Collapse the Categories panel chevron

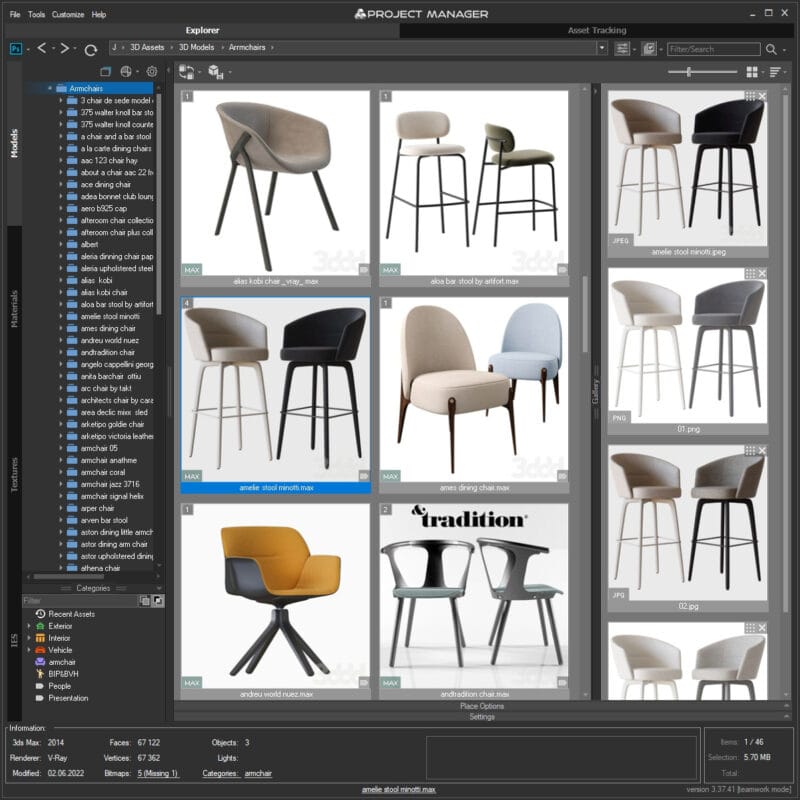(159, 588)
